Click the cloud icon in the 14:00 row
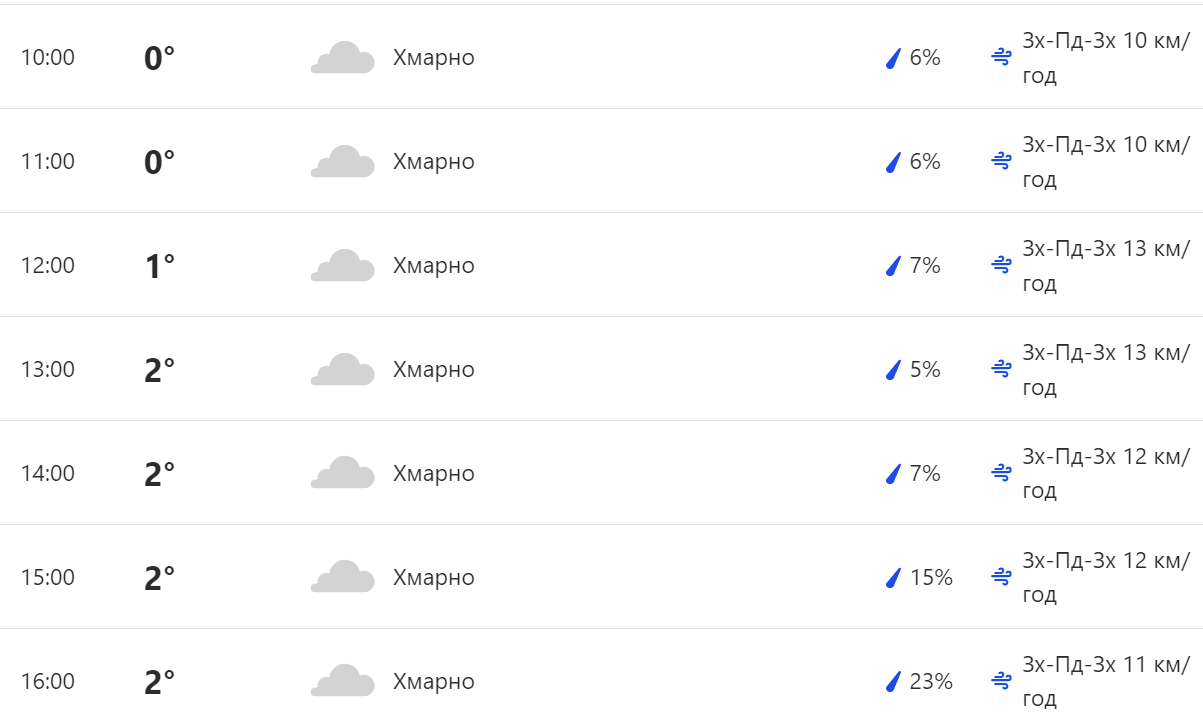The image size is (1203, 717). coord(342,473)
